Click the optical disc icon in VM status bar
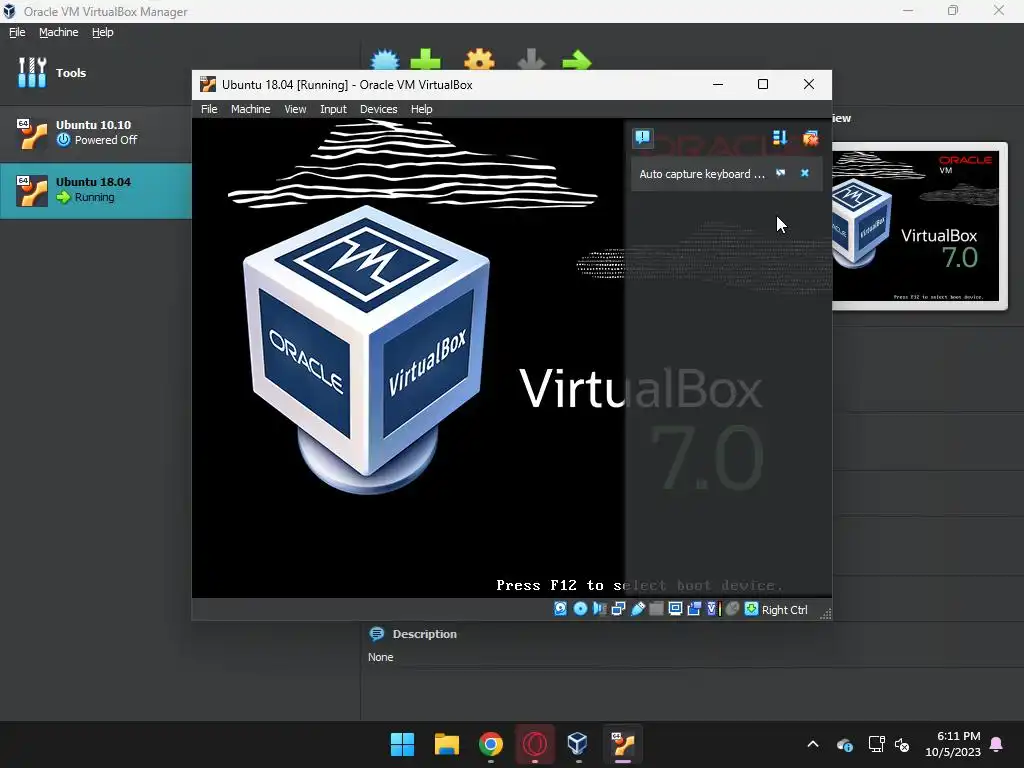1024x768 pixels. click(580, 609)
